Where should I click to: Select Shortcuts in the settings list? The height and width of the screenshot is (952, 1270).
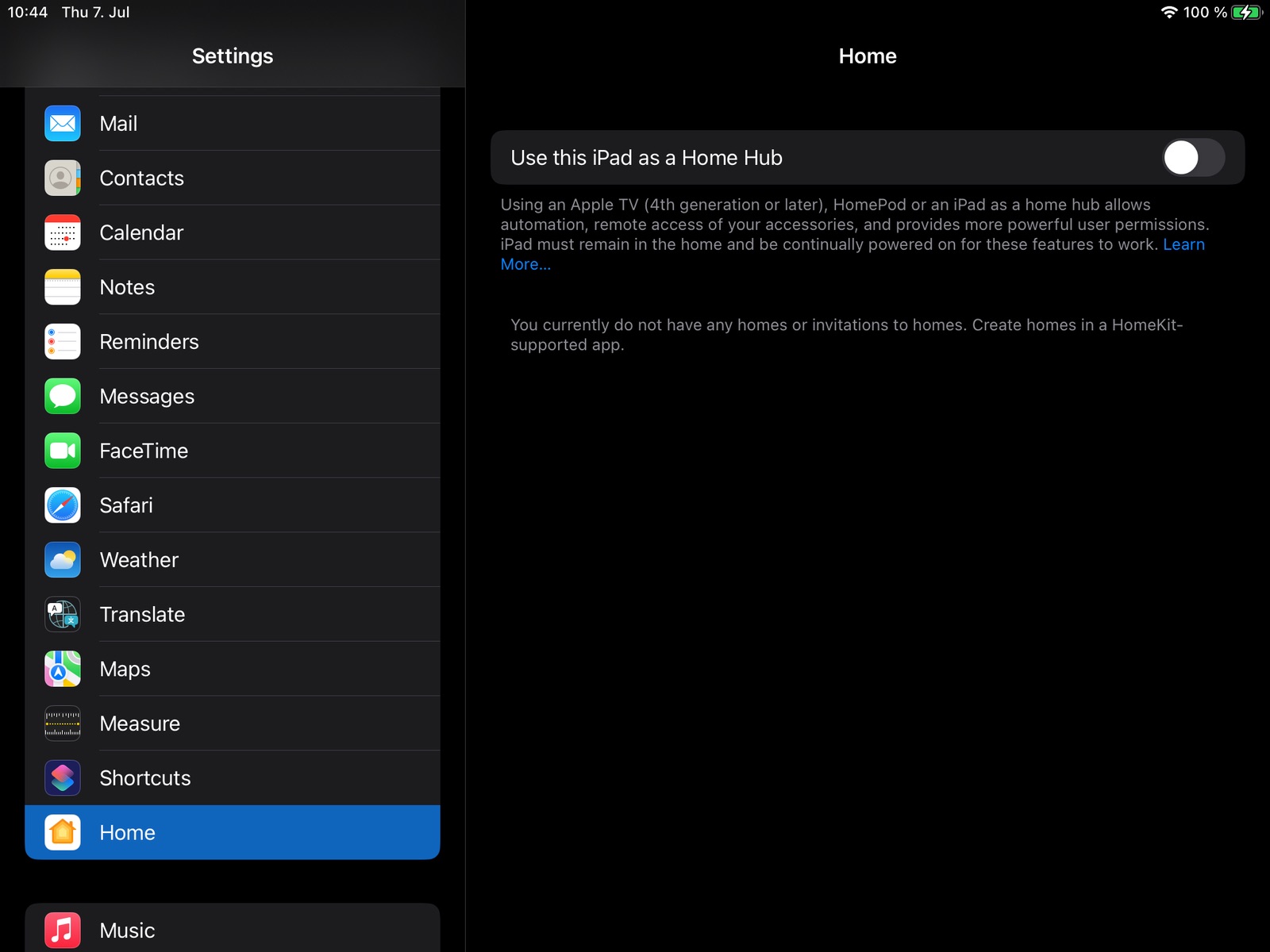[233, 778]
